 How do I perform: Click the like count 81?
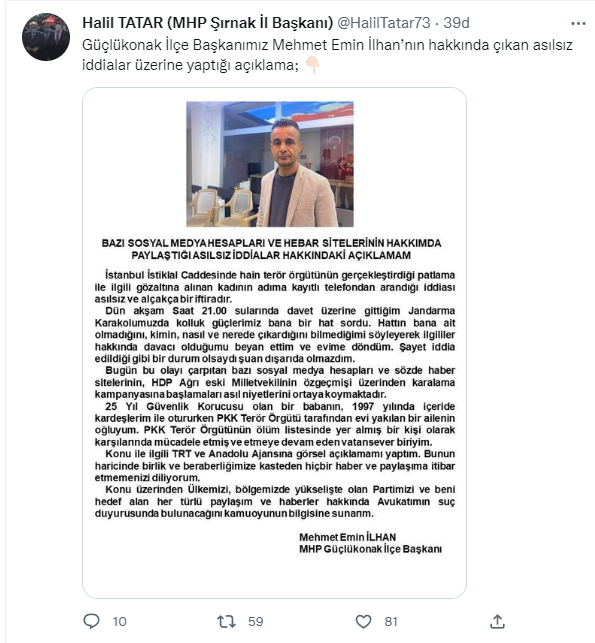point(391,622)
